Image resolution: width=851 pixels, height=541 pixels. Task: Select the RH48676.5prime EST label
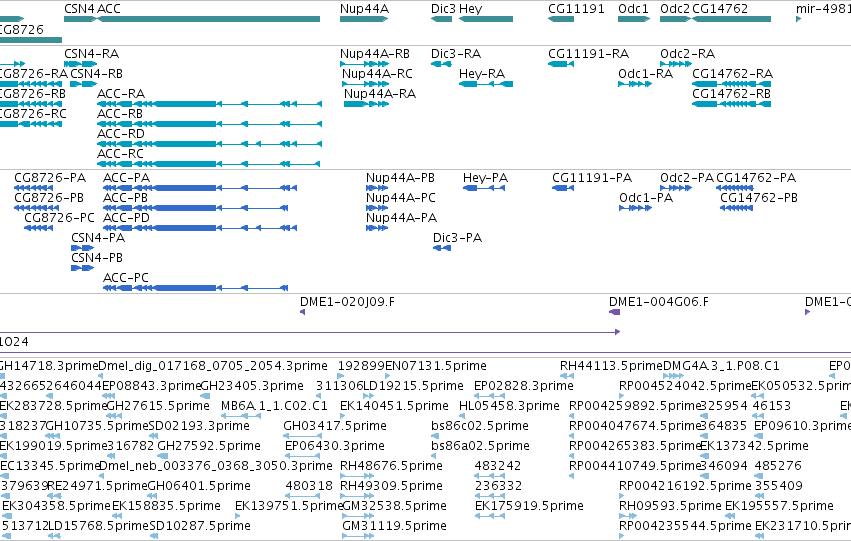point(391,466)
